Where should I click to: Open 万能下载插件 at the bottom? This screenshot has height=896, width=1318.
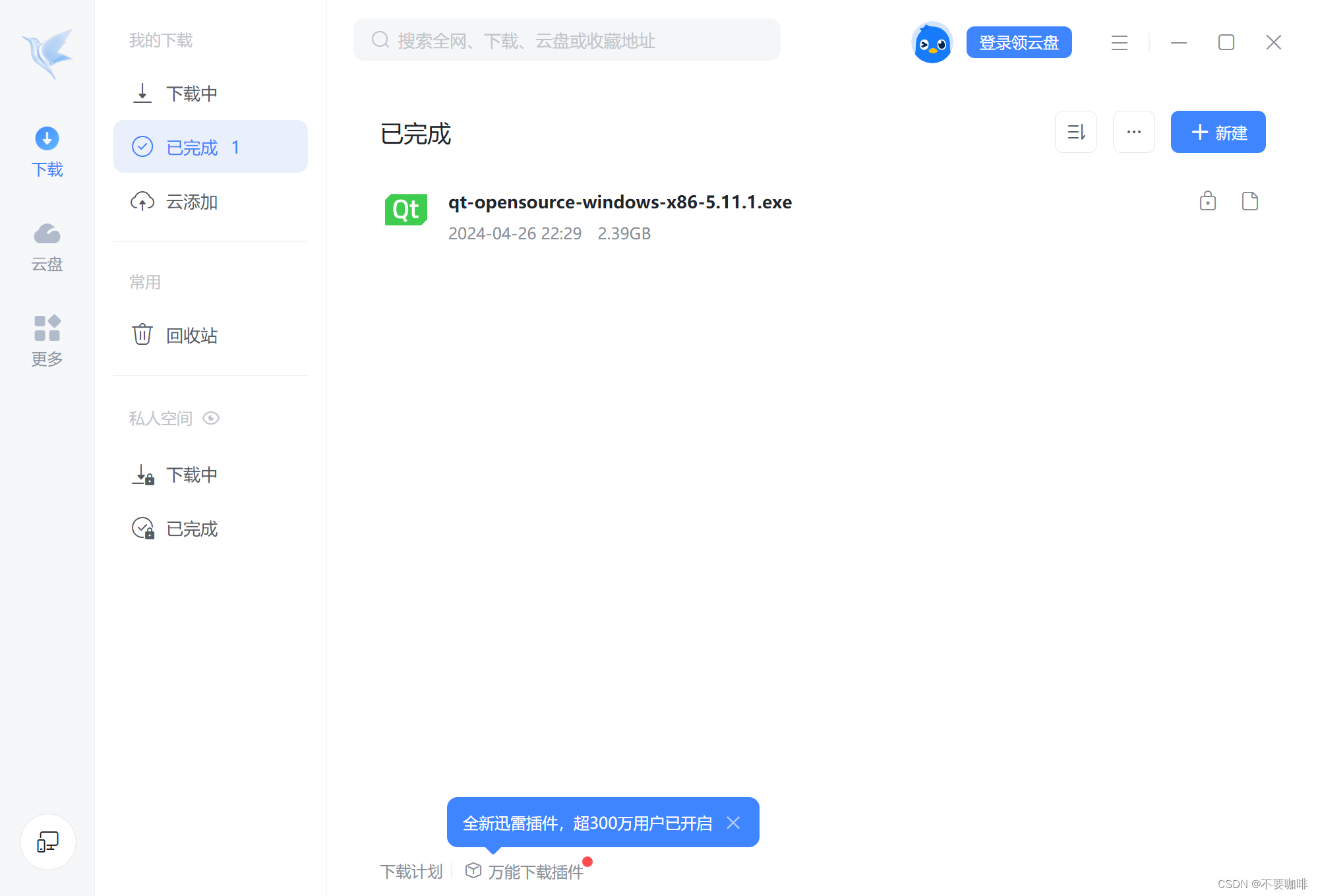[x=535, y=871]
